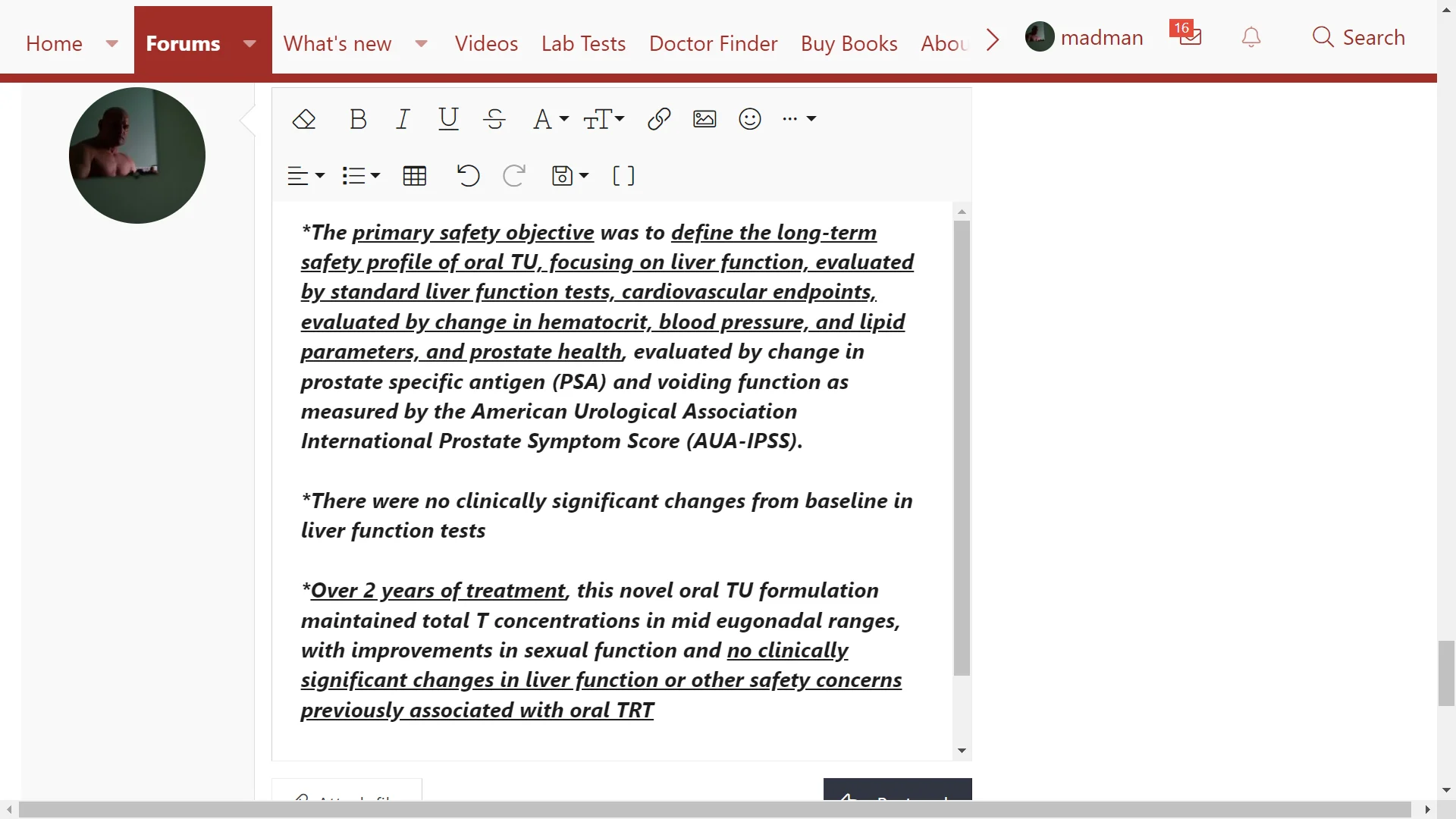Click the editor scroll down arrow
Image resolution: width=1456 pixels, height=819 pixels.
point(962,751)
